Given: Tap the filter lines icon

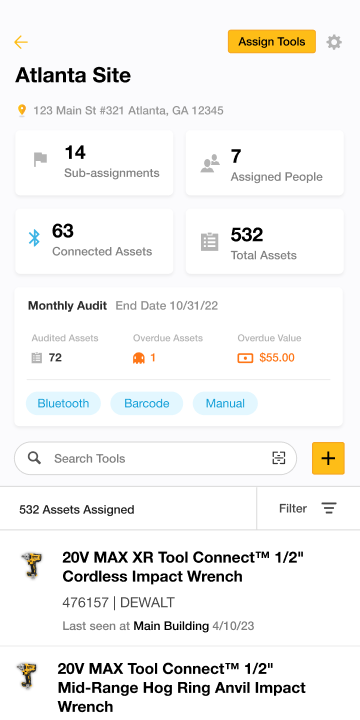Looking at the screenshot, I should [x=329, y=508].
